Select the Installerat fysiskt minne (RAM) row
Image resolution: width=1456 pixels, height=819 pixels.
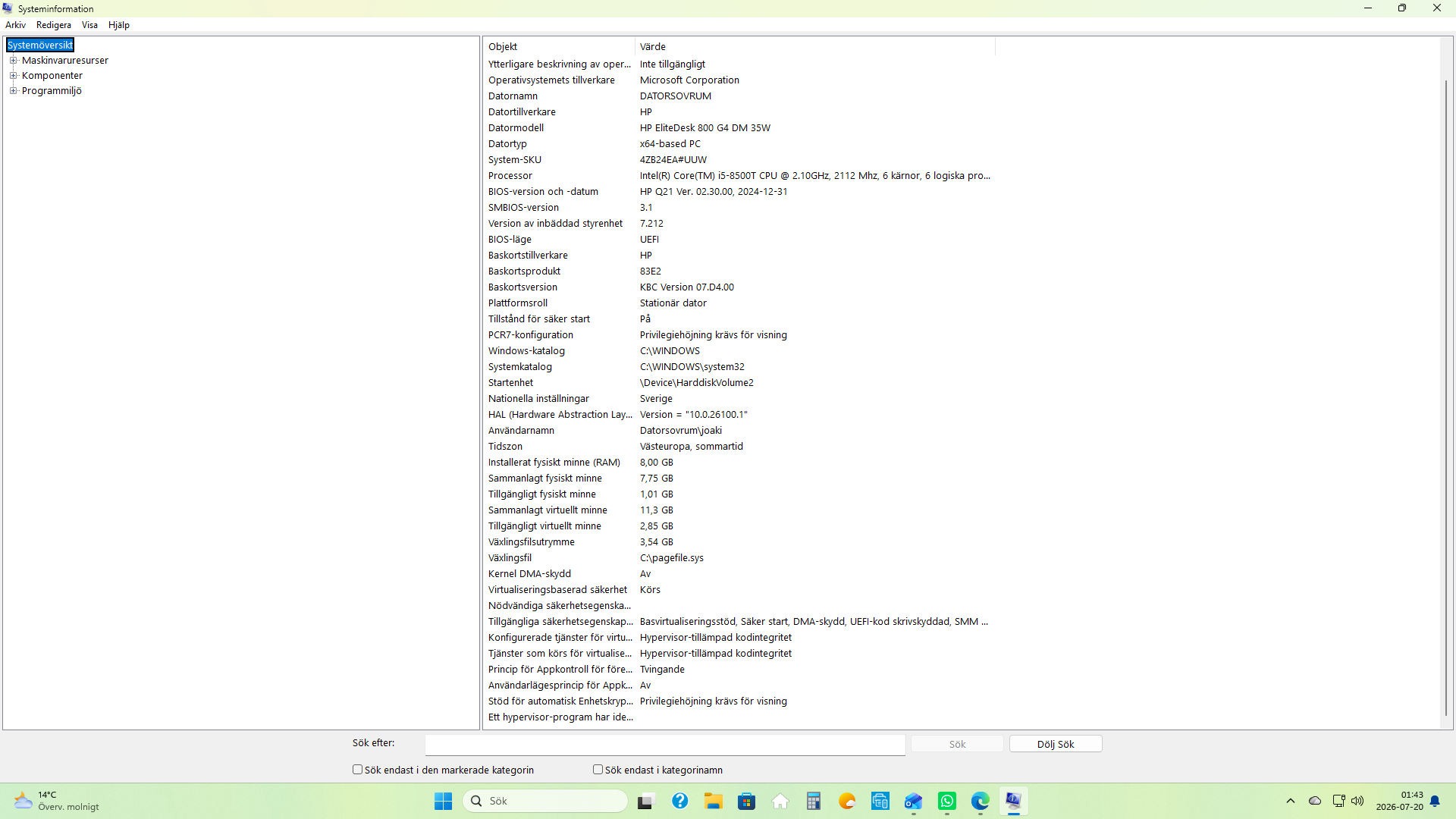[x=739, y=462]
